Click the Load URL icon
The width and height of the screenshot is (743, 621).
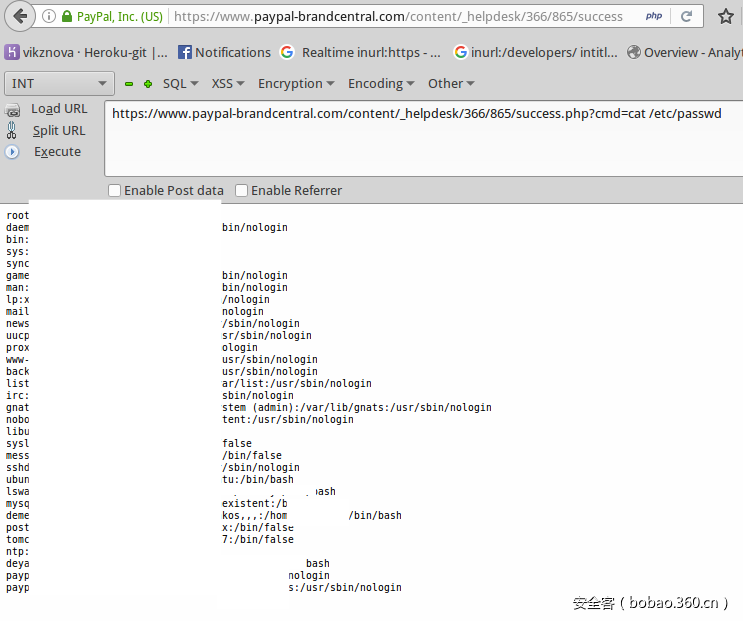tap(12, 110)
